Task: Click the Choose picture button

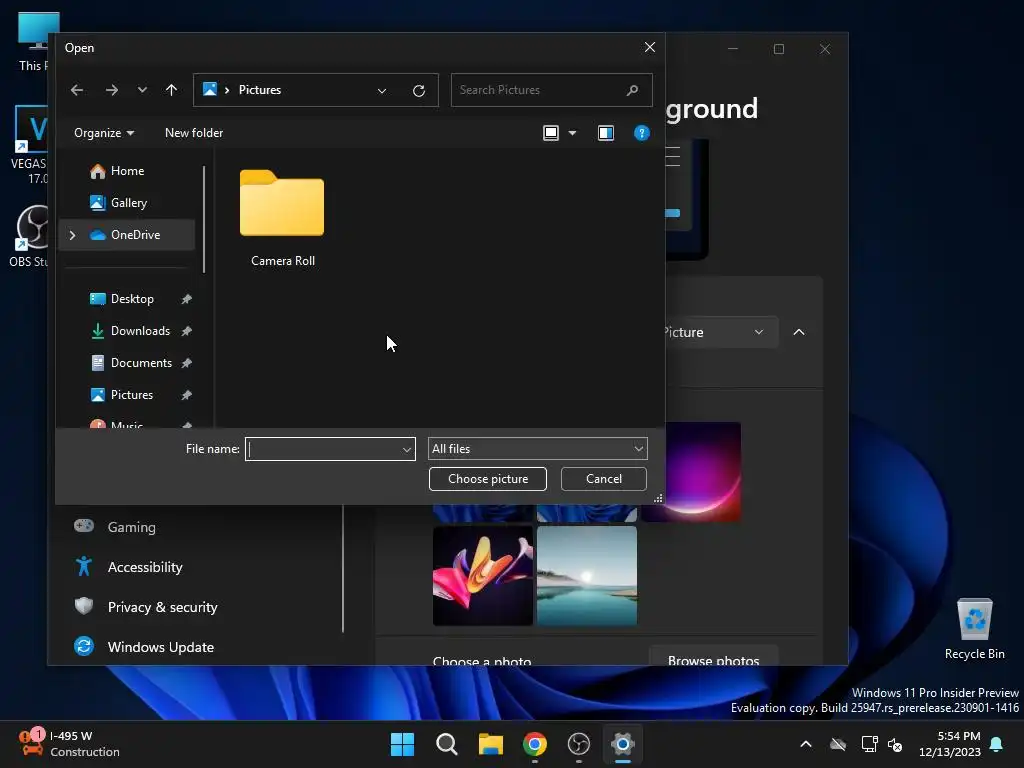Action: tap(488, 479)
